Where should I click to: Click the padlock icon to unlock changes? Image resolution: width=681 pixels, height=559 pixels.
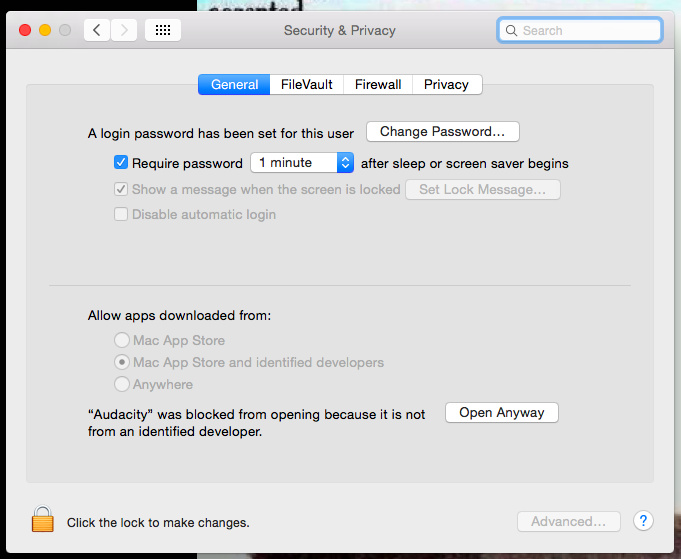click(42, 520)
